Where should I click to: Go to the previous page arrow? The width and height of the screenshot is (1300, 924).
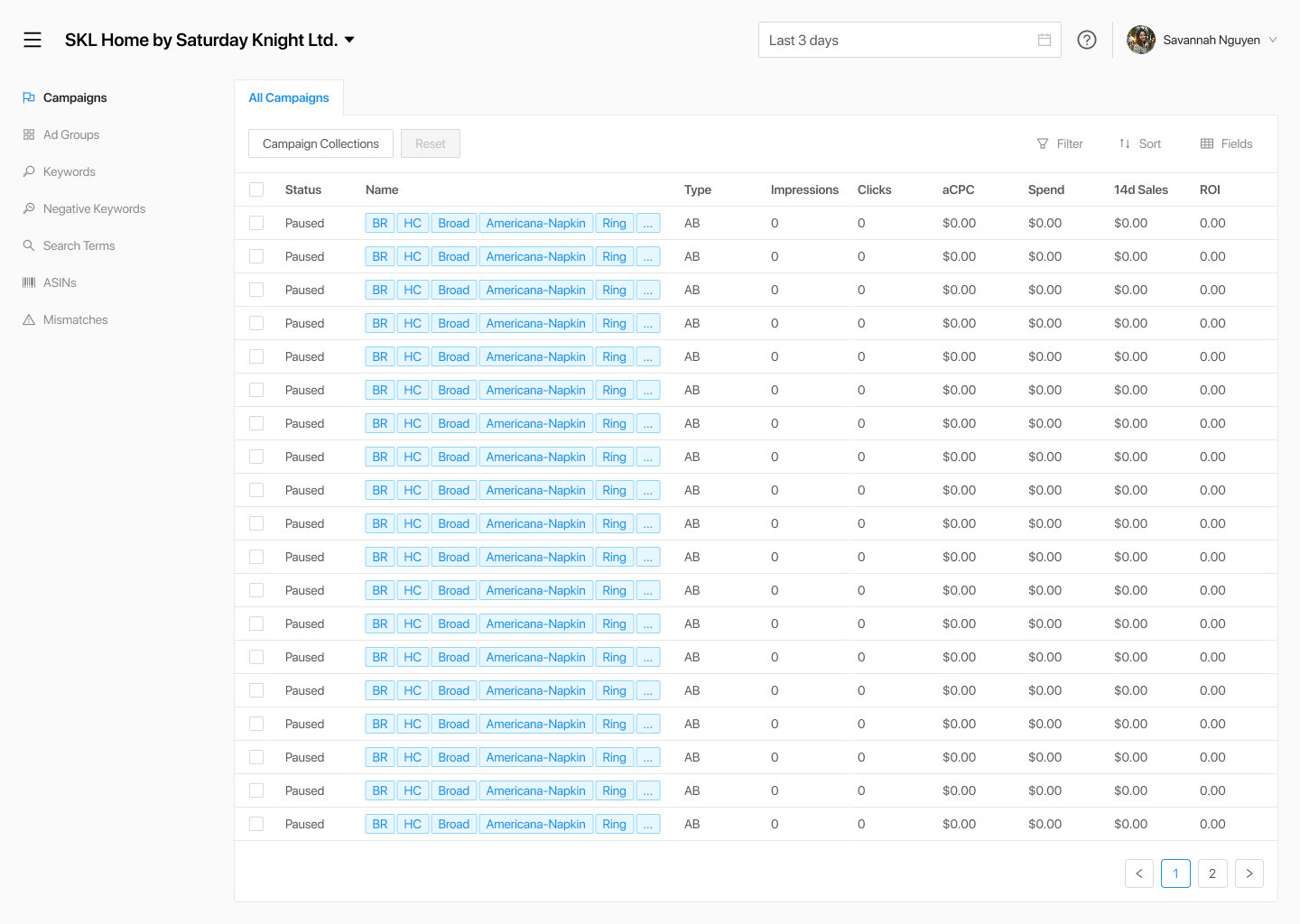(x=1139, y=873)
